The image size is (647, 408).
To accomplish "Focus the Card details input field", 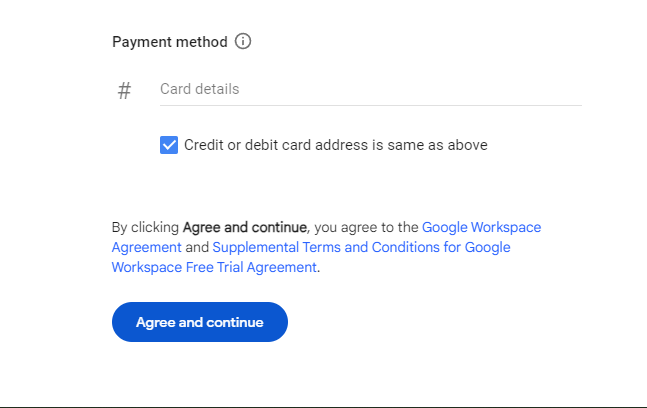I will pos(370,89).
